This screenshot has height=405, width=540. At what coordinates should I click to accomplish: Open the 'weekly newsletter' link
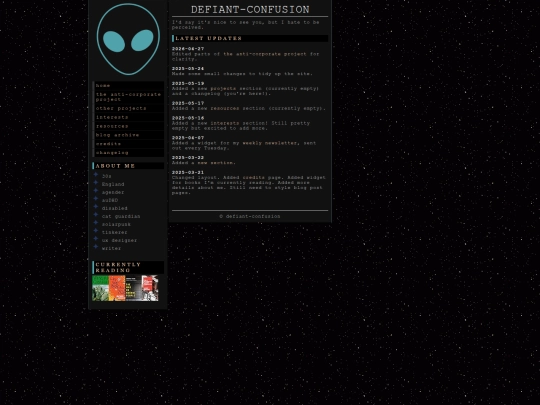[x=270, y=143]
